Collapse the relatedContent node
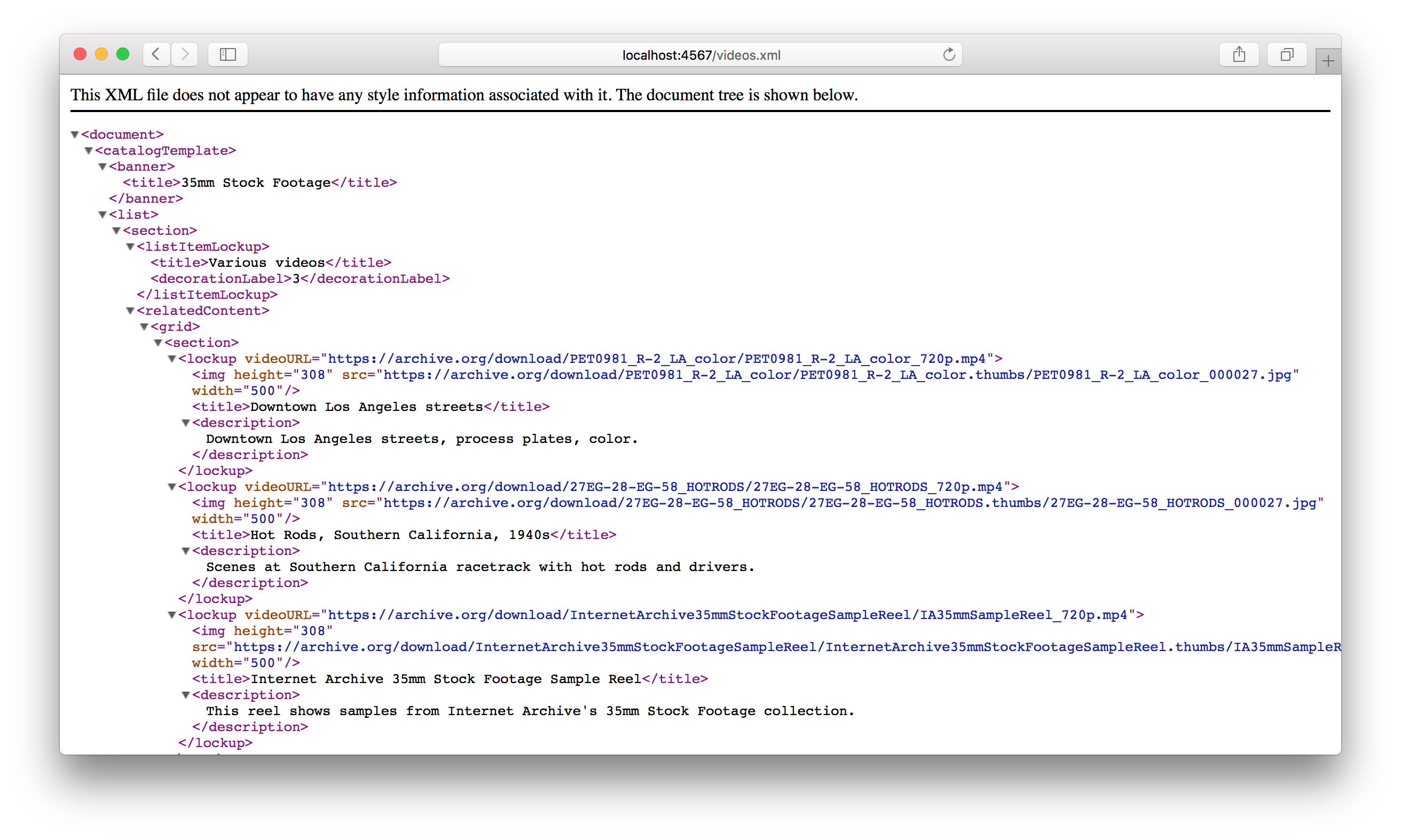 point(130,311)
